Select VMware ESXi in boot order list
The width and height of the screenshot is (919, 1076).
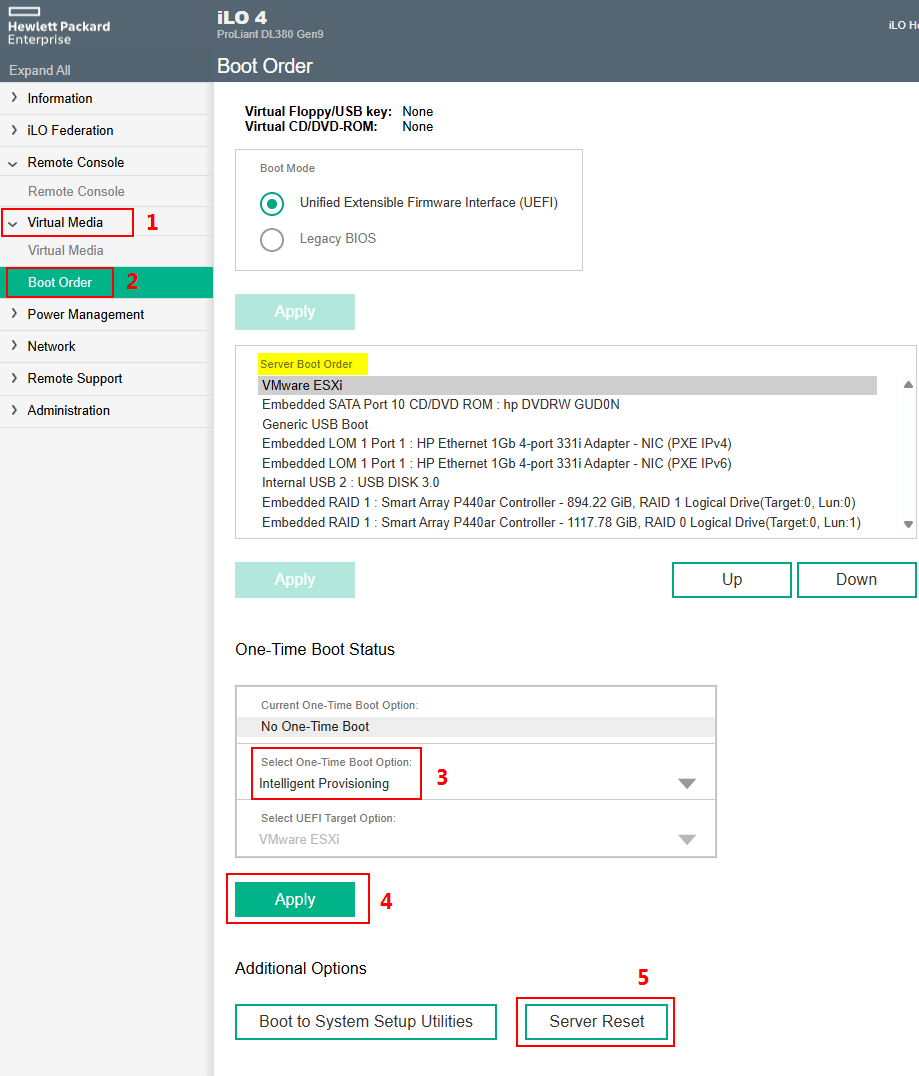[568, 386]
